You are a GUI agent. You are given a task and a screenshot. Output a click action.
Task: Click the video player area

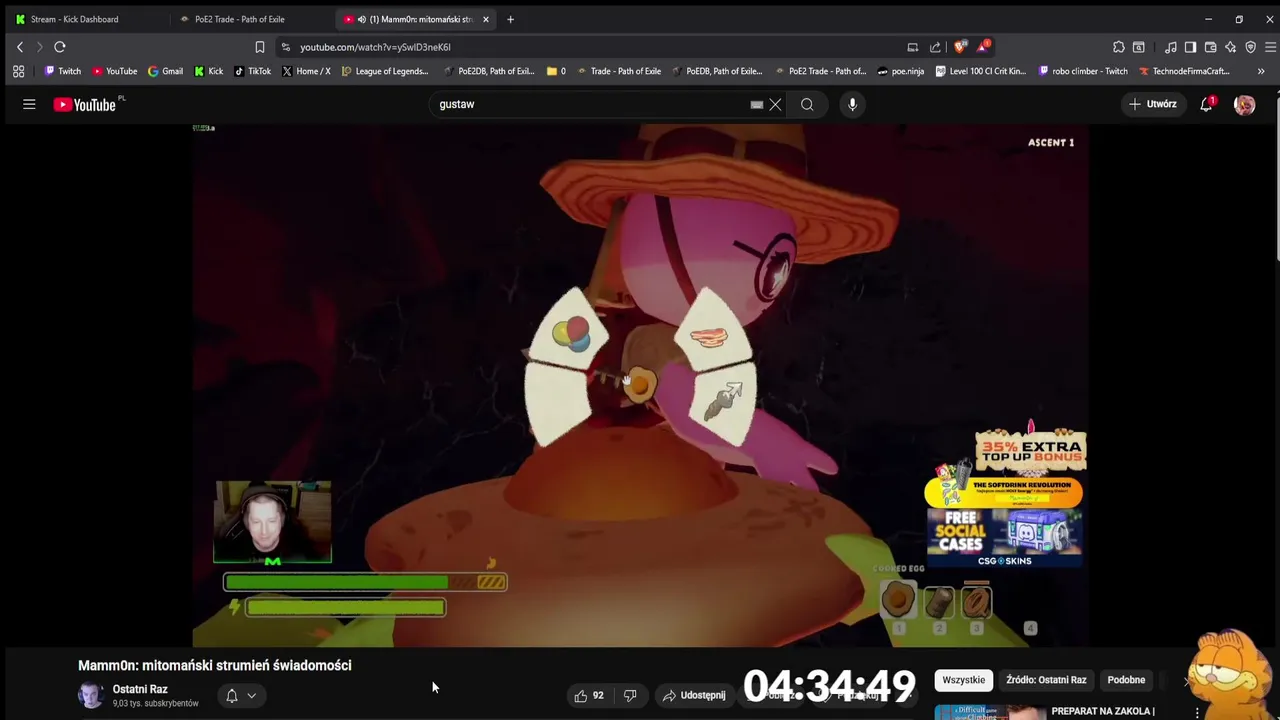click(640, 385)
